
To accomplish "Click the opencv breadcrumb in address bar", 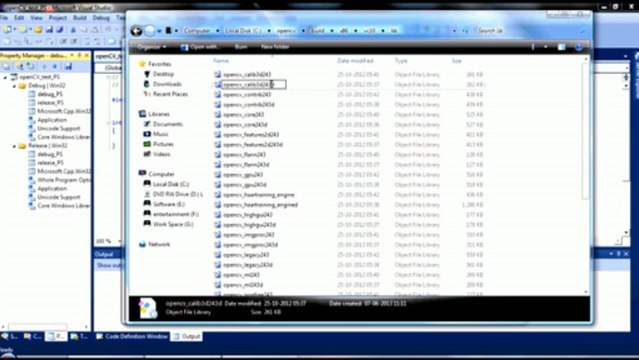I will coord(286,31).
